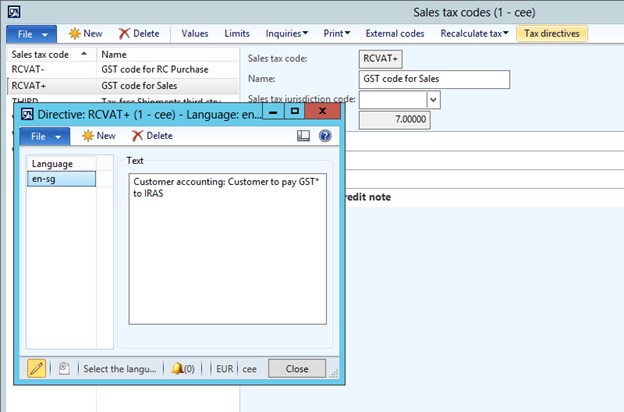This screenshot has width=624, height=412.
Task: Sort by the Sales tax code column header
Action: coord(49,55)
